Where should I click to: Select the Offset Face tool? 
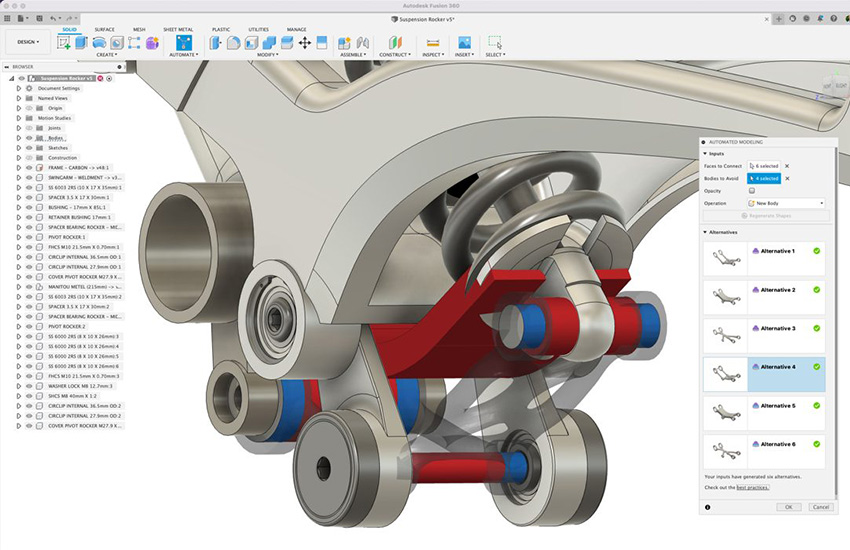point(287,43)
